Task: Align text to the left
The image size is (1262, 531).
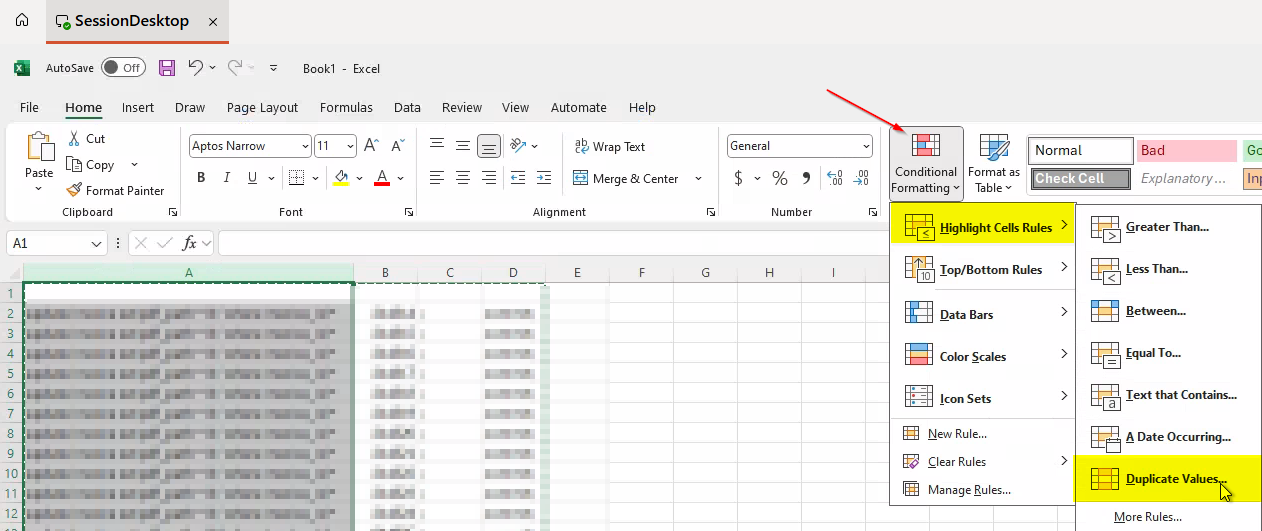Action: pyautogui.click(x=437, y=178)
